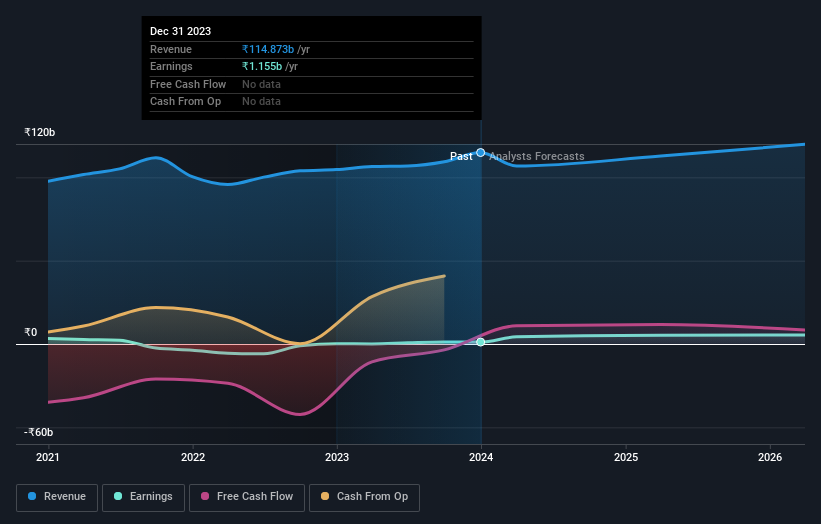Image resolution: width=821 pixels, height=524 pixels.
Task: Toggle the Earnings legend button
Action: tap(143, 497)
